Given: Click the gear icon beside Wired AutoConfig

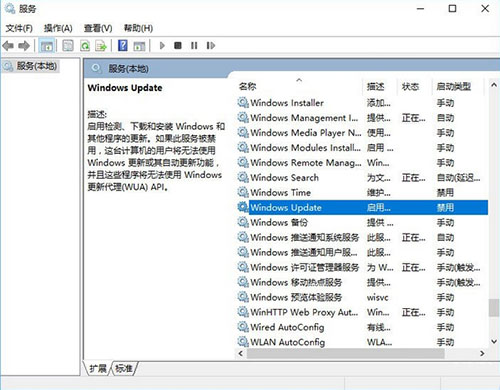Looking at the screenshot, I should [x=243, y=327].
